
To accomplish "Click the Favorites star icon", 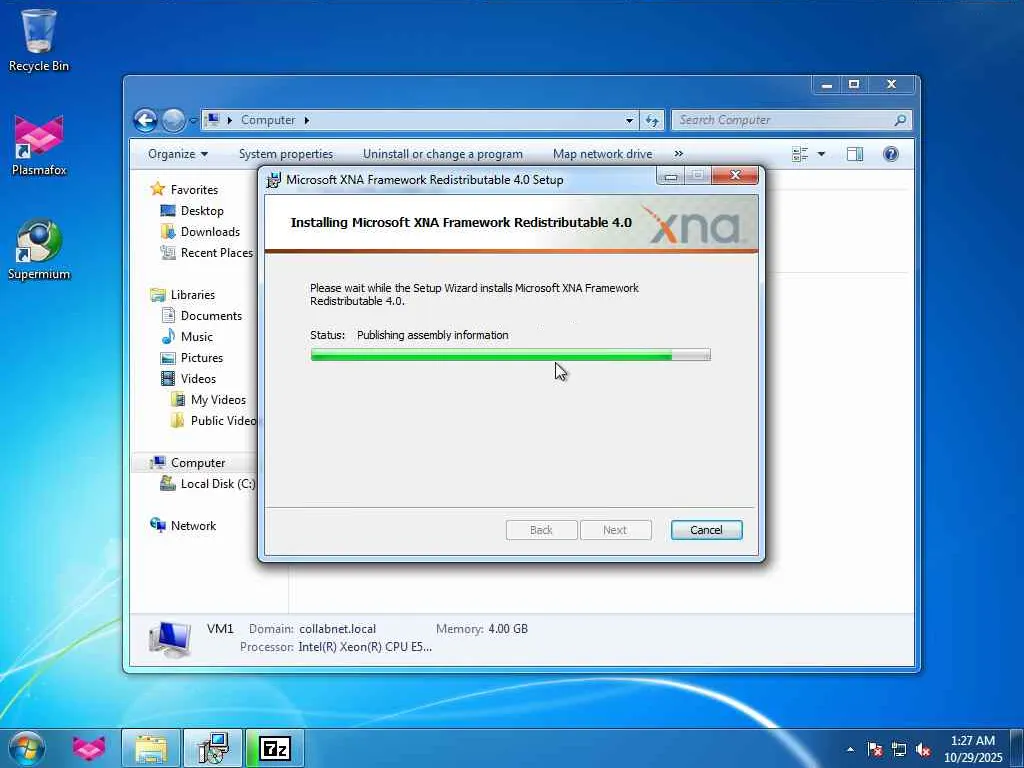I will click(x=157, y=189).
